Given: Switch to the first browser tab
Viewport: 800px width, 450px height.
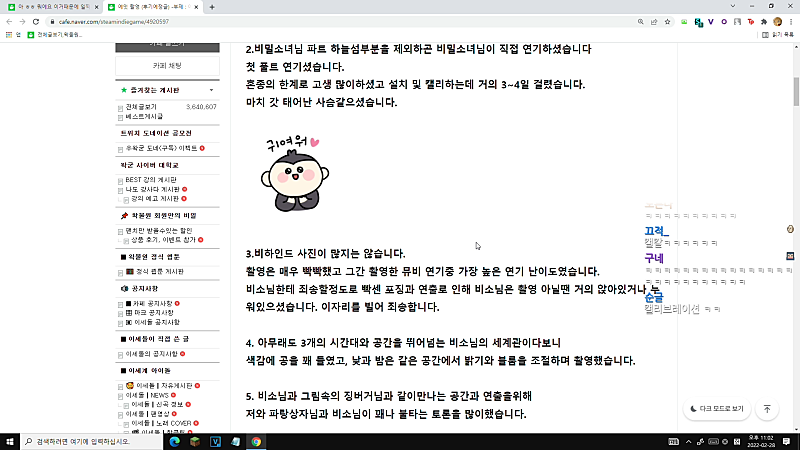Looking at the screenshot, I should (x=53, y=7).
